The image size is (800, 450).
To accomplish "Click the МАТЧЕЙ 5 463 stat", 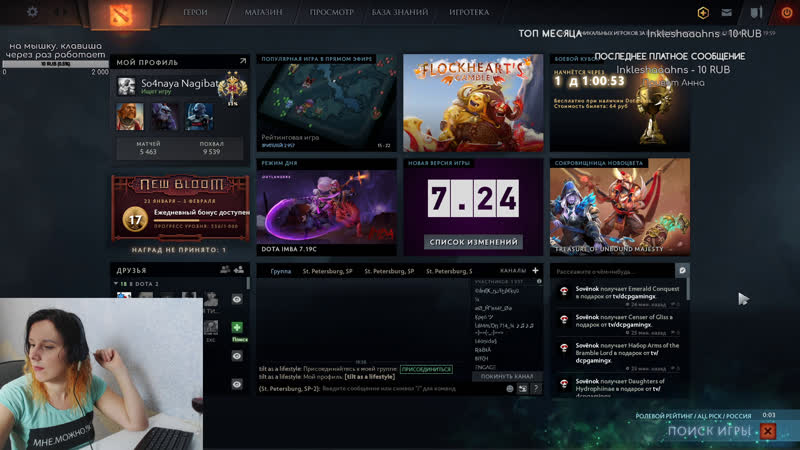I will pos(148,148).
